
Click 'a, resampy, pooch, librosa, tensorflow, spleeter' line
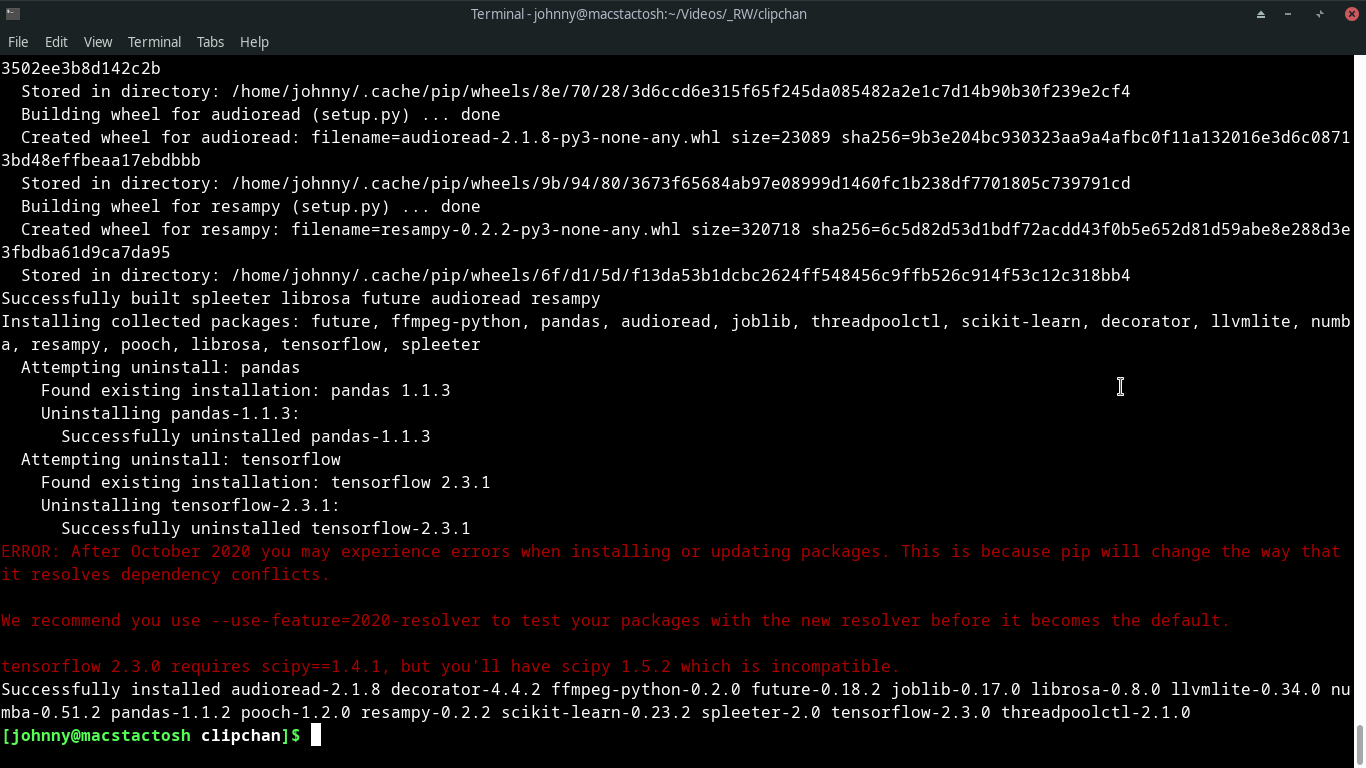[241, 344]
